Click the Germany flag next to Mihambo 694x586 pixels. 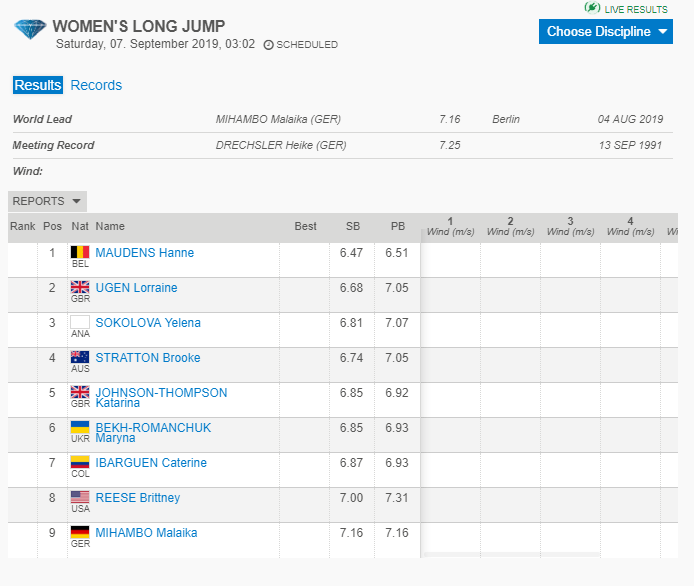80,532
